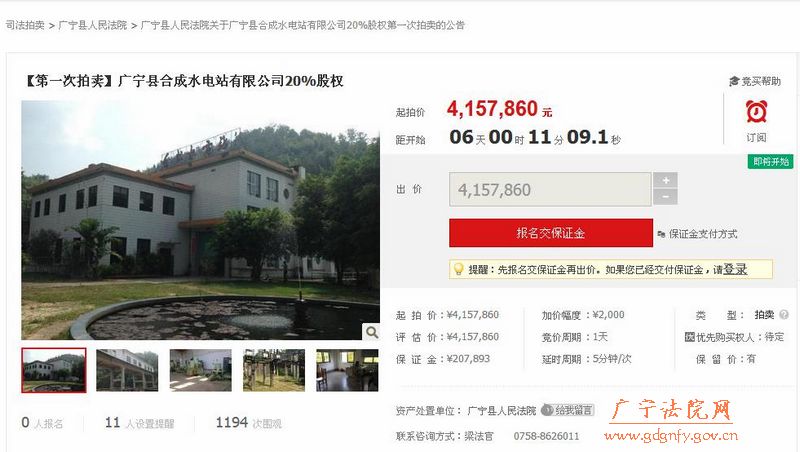
Task: Click the bid price input field
Action: click(550, 189)
